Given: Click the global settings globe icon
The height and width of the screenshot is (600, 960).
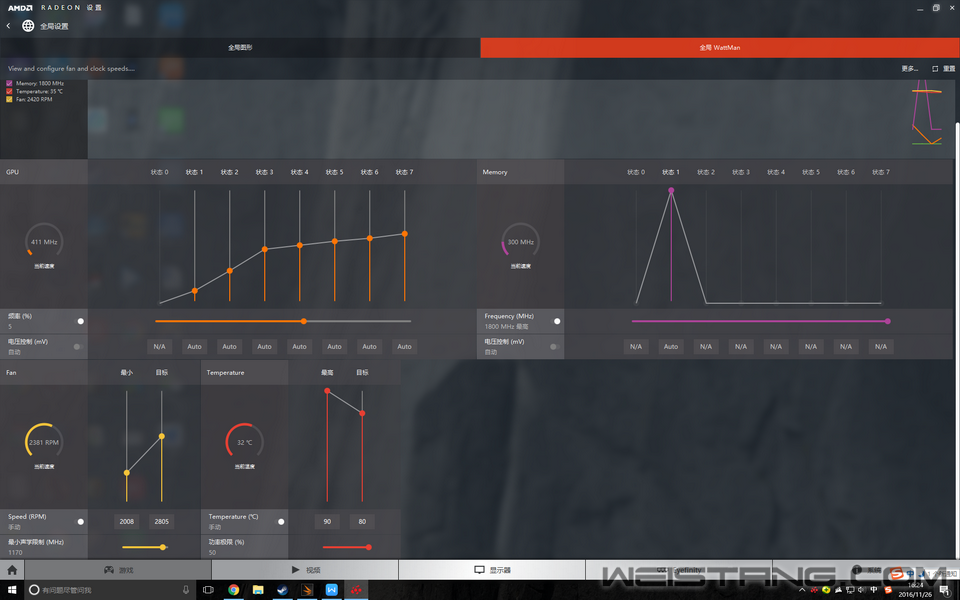Looking at the screenshot, I should click(28, 26).
